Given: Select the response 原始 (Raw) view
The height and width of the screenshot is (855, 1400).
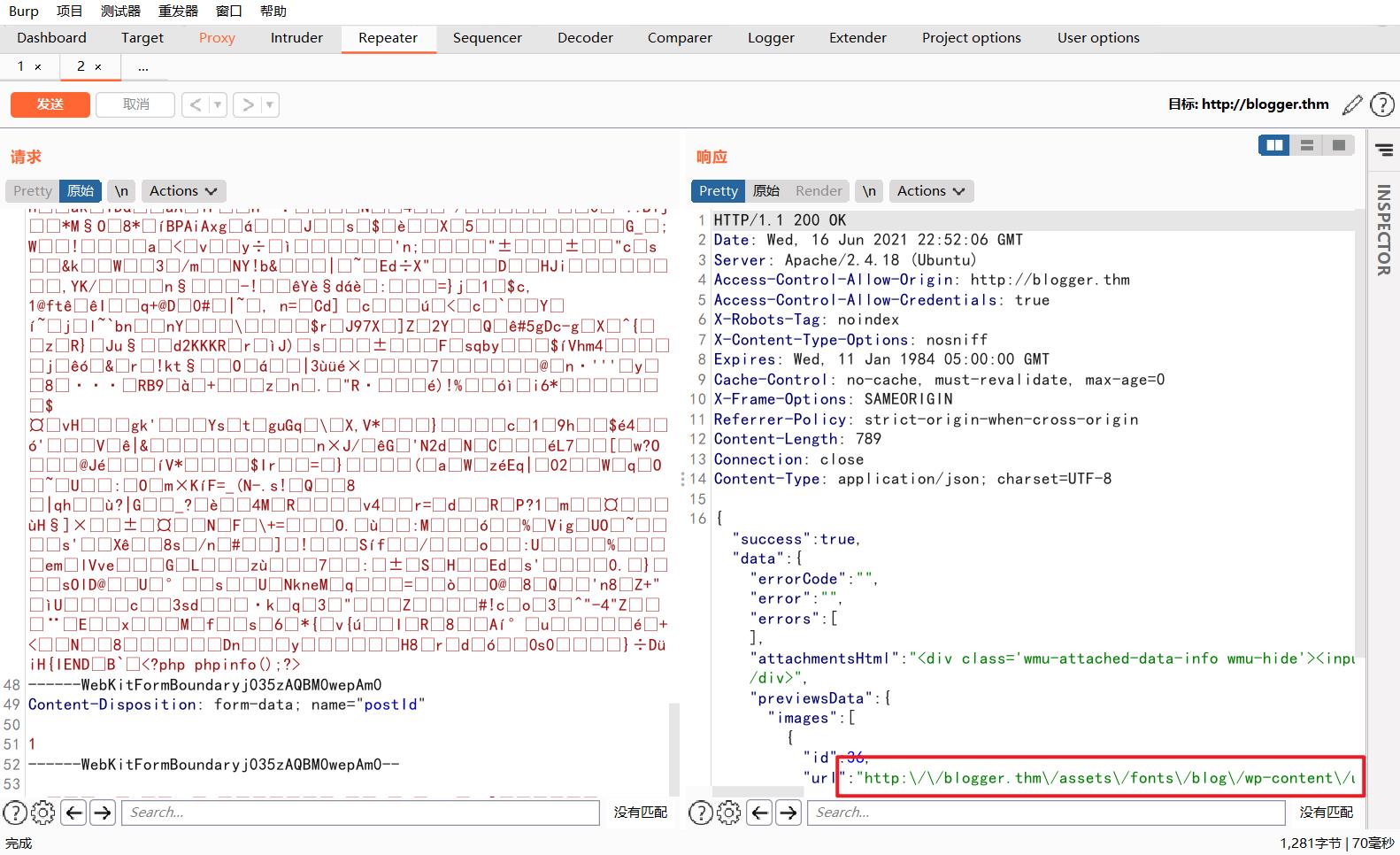Looking at the screenshot, I should [x=766, y=190].
